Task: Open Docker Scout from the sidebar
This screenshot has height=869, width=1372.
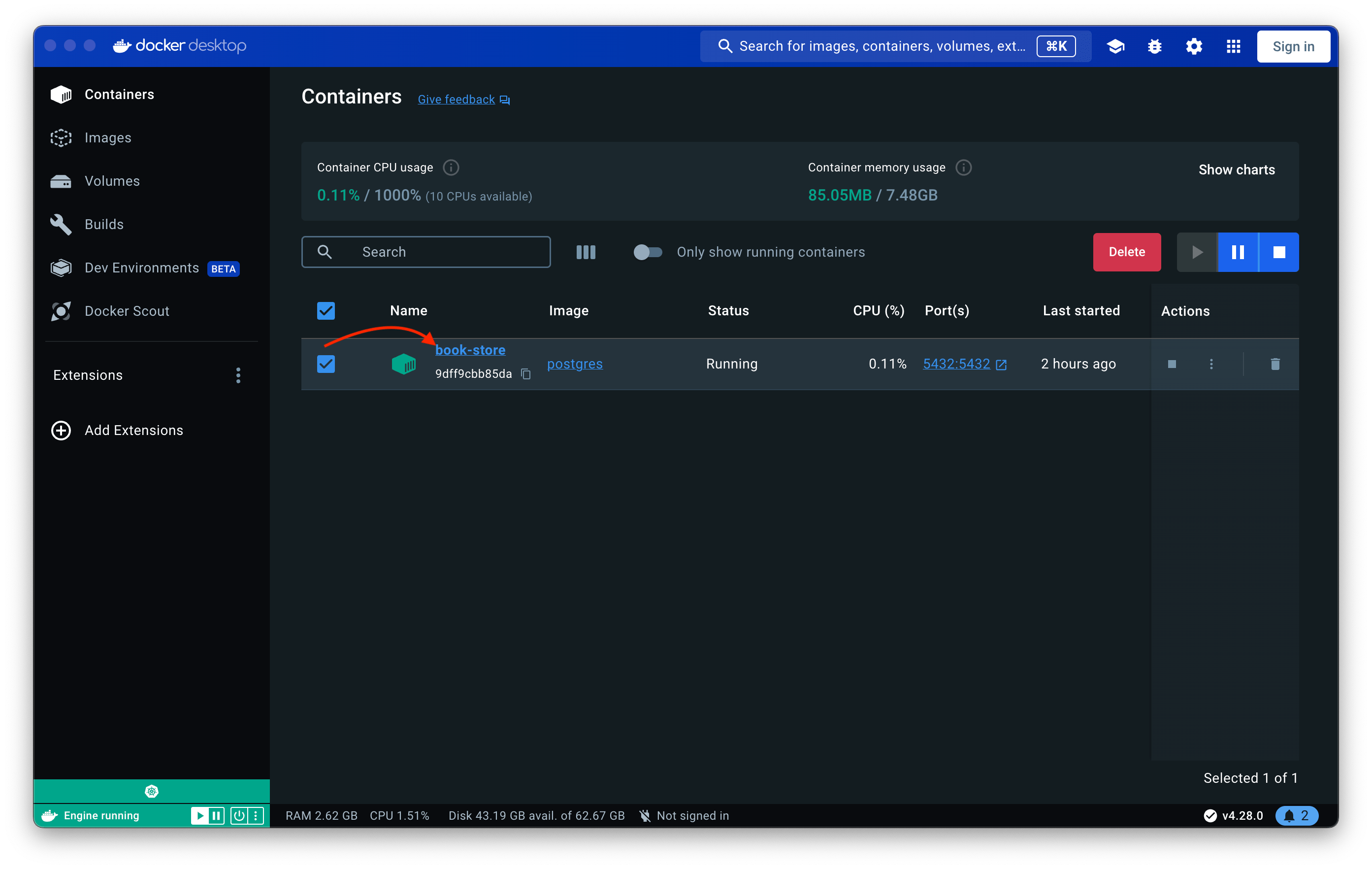Action: (x=127, y=310)
